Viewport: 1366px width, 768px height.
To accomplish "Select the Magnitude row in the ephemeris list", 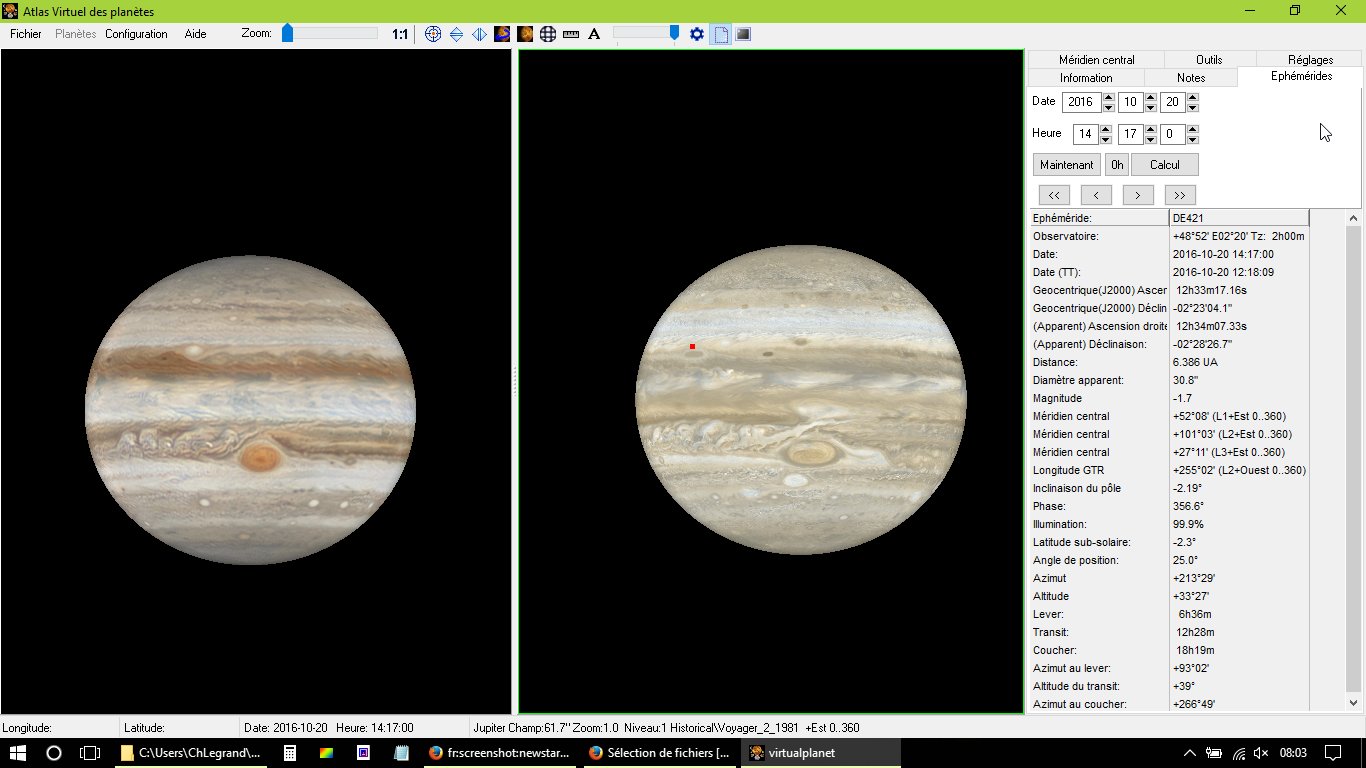I will point(1169,398).
